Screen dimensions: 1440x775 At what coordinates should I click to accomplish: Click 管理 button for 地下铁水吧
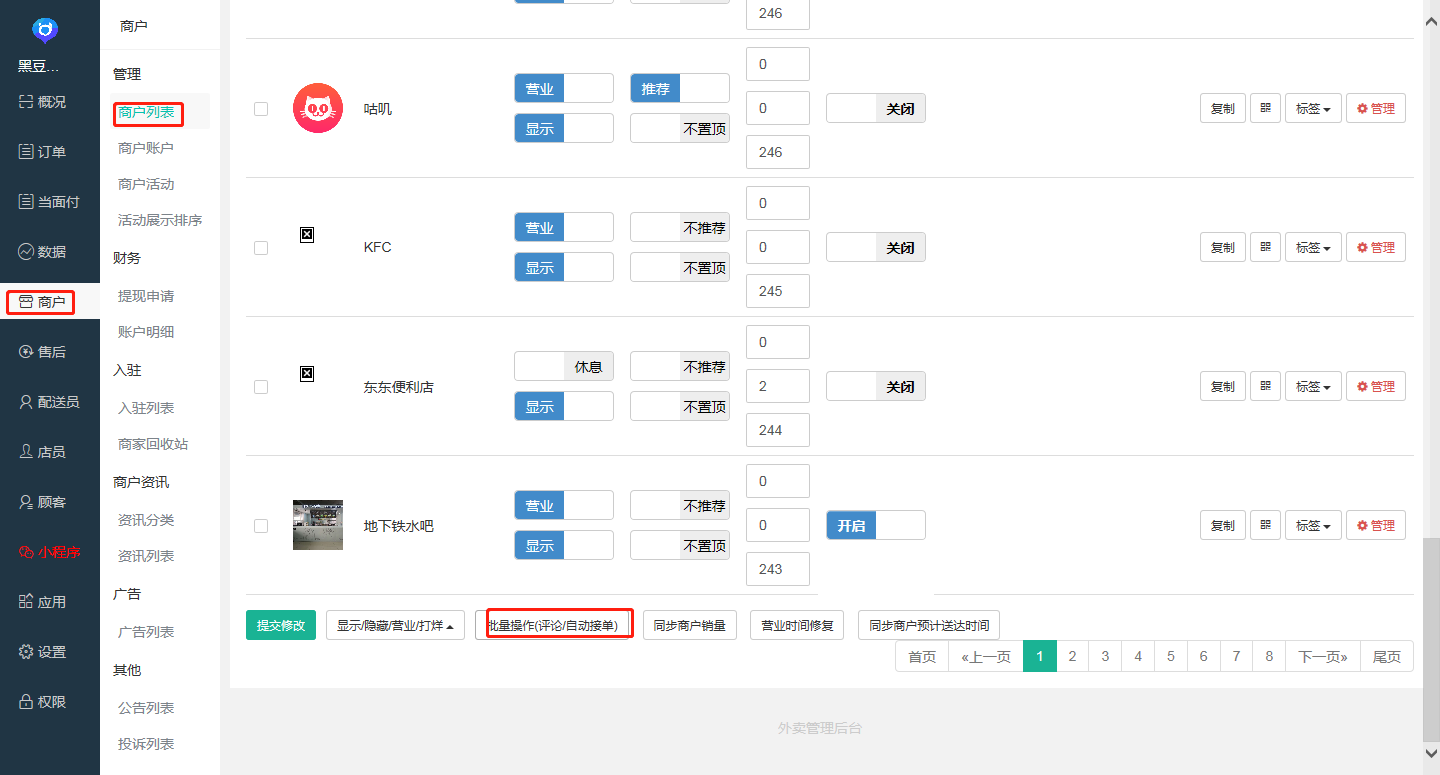[1376, 525]
